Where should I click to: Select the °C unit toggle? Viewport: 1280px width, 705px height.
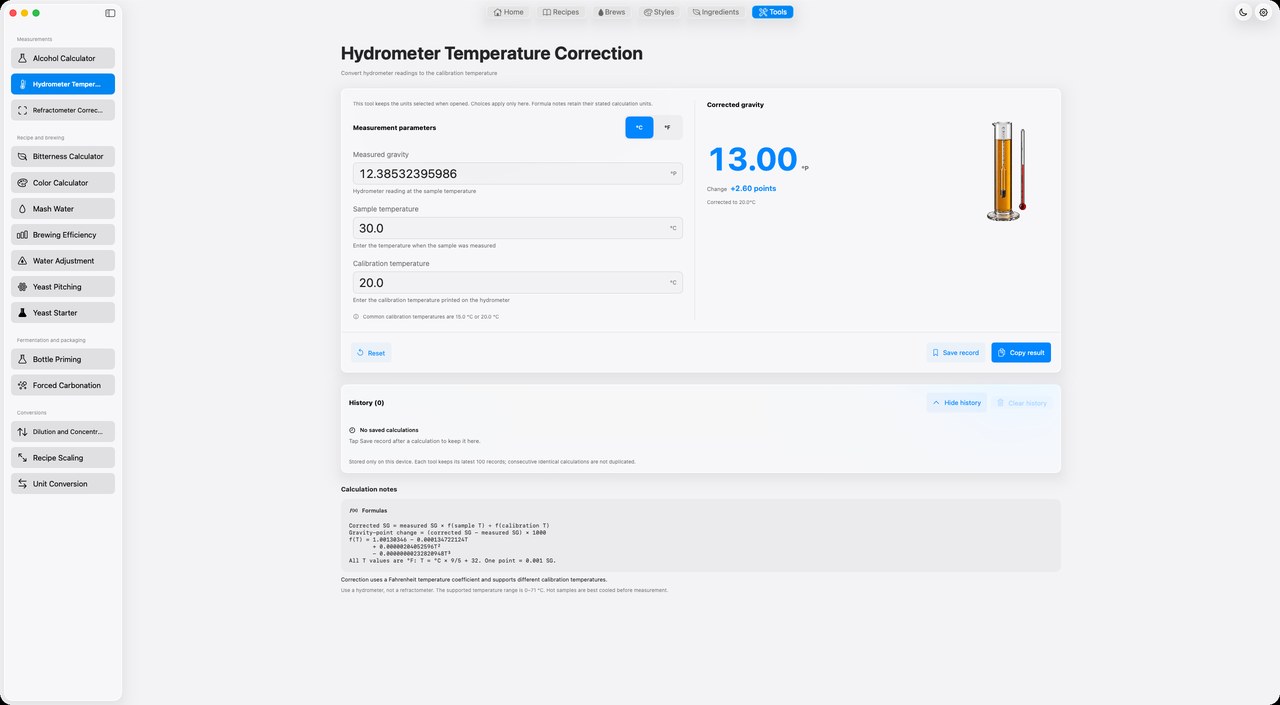point(639,127)
